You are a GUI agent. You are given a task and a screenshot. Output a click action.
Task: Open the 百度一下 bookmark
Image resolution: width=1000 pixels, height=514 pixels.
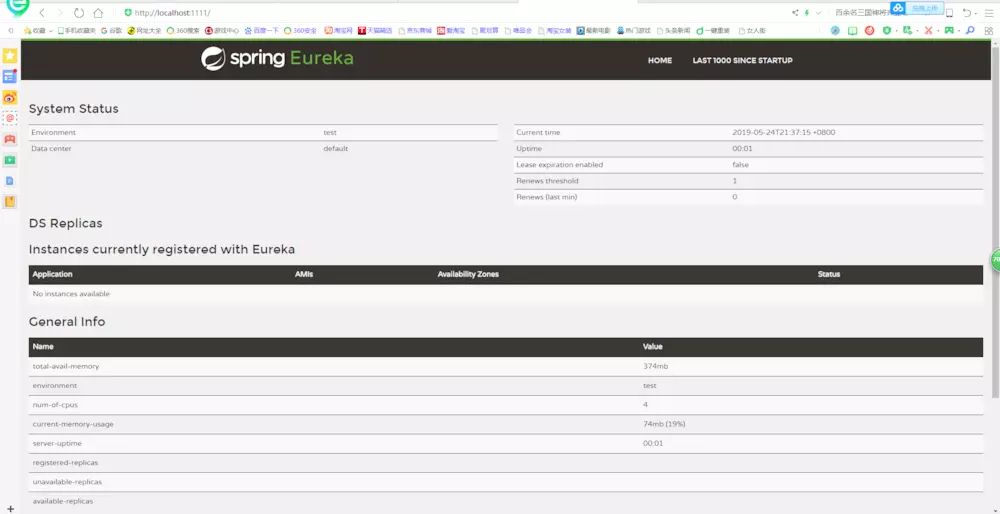pyautogui.click(x=261, y=30)
